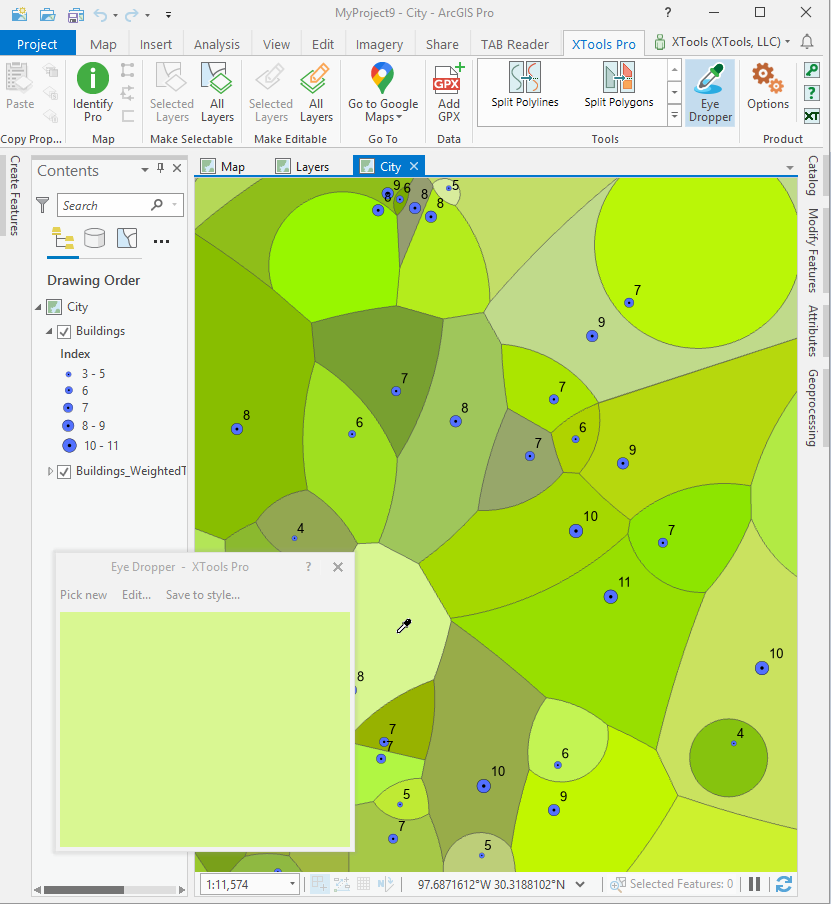The image size is (831, 904).
Task: Refresh the map view in status bar
Action: click(784, 884)
